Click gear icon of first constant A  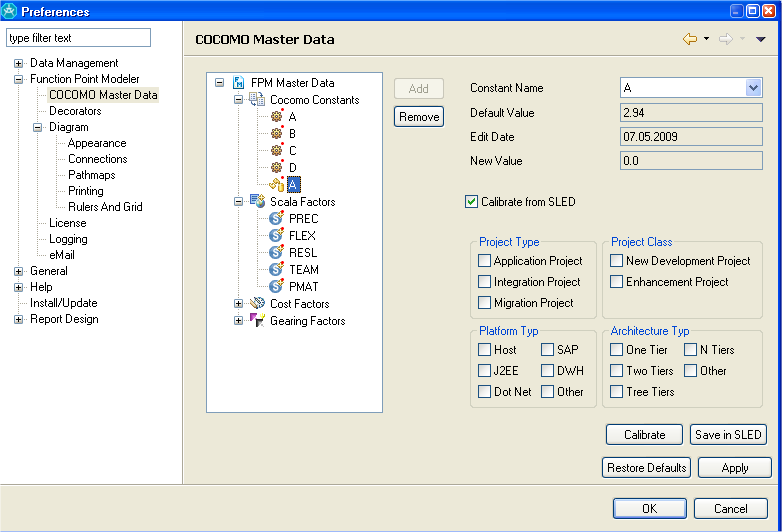277,116
